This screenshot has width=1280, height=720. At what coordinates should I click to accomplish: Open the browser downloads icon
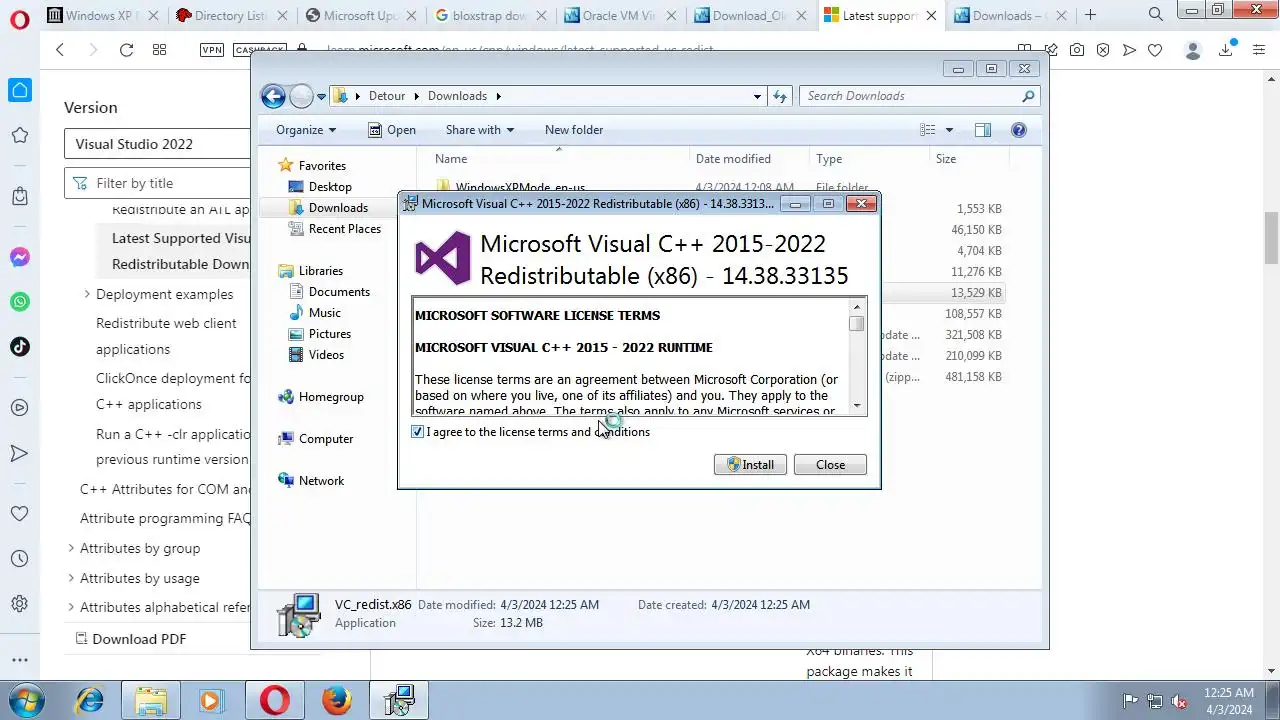tap(1228, 50)
